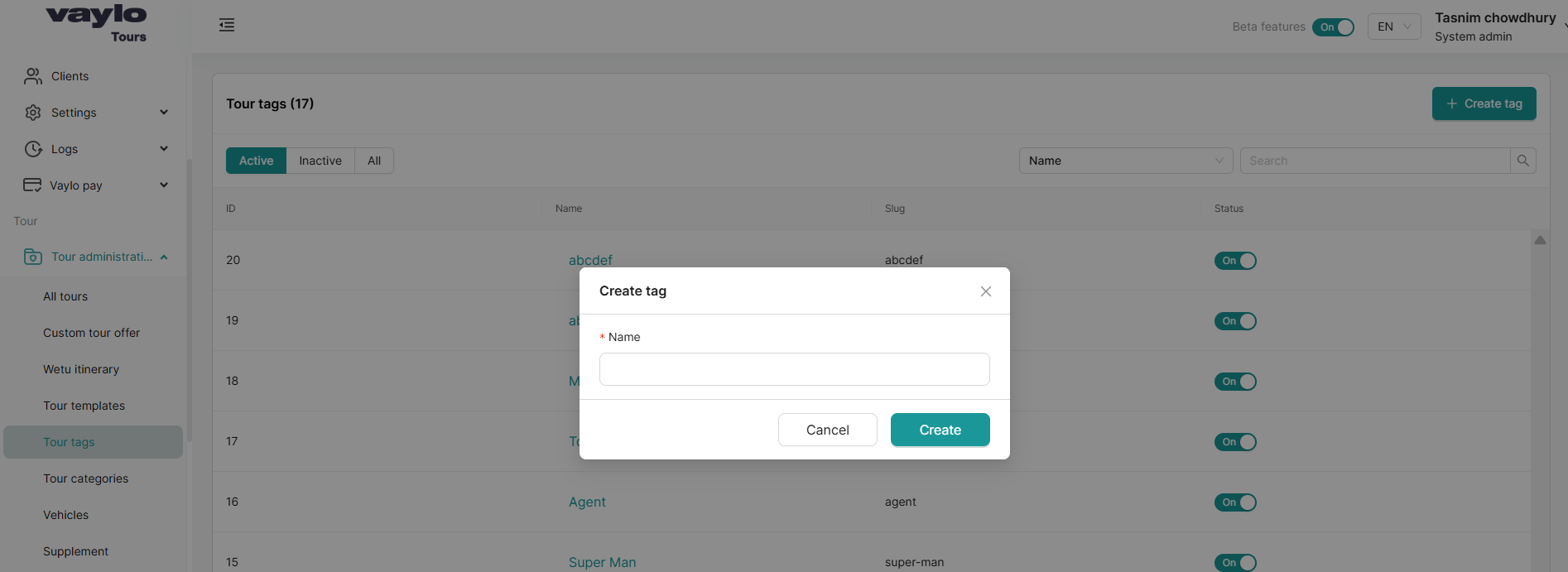Open the EN language dropdown

[1393, 27]
